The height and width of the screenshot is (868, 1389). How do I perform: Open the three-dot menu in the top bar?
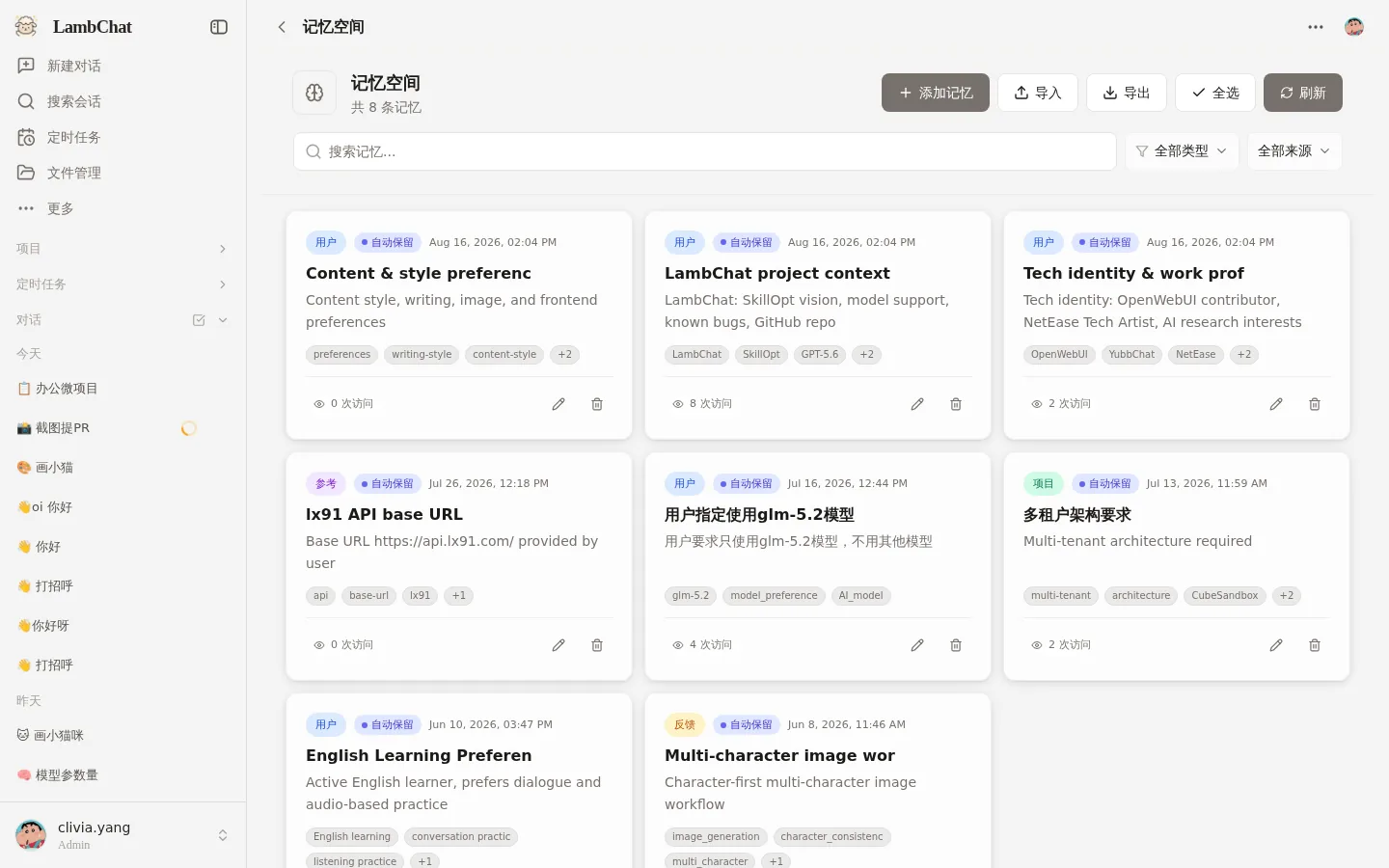click(1316, 27)
